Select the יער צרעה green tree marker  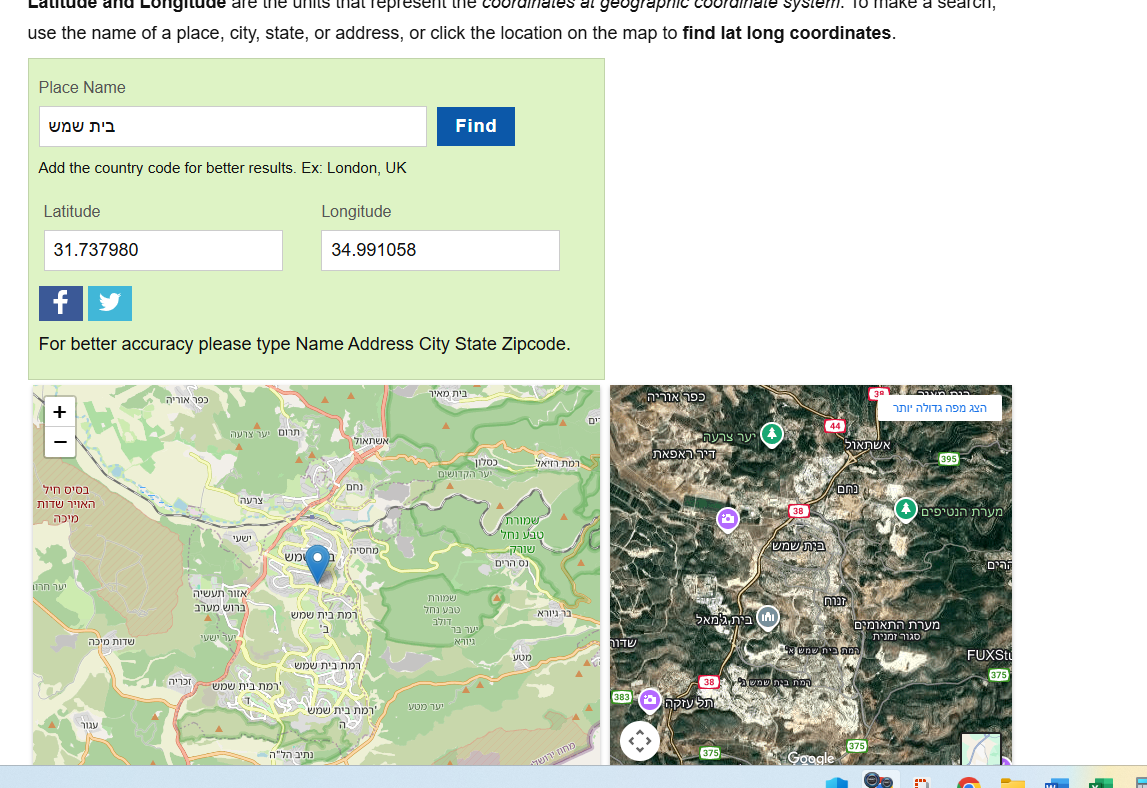(771, 434)
